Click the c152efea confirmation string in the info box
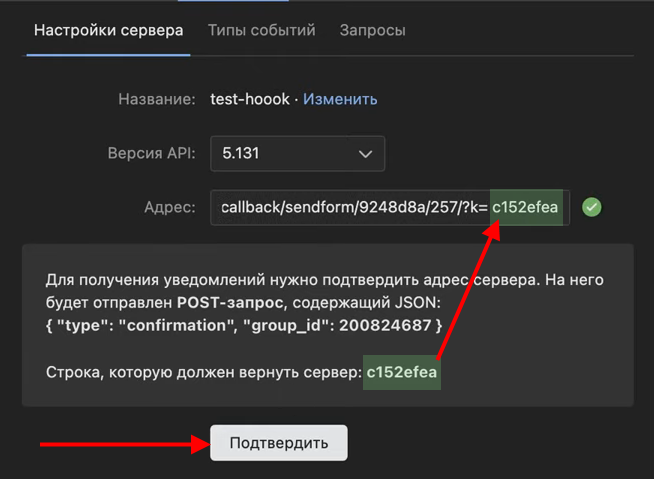The width and height of the screenshot is (654, 479). pos(402,372)
